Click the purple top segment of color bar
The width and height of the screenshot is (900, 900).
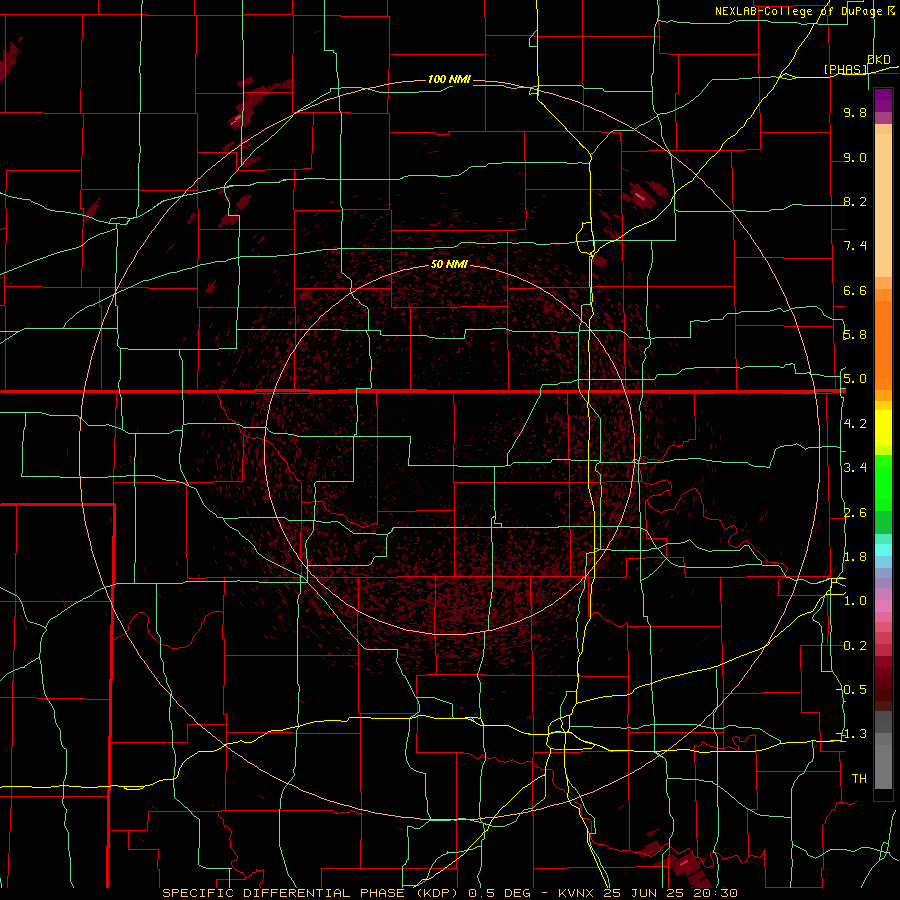[x=883, y=100]
